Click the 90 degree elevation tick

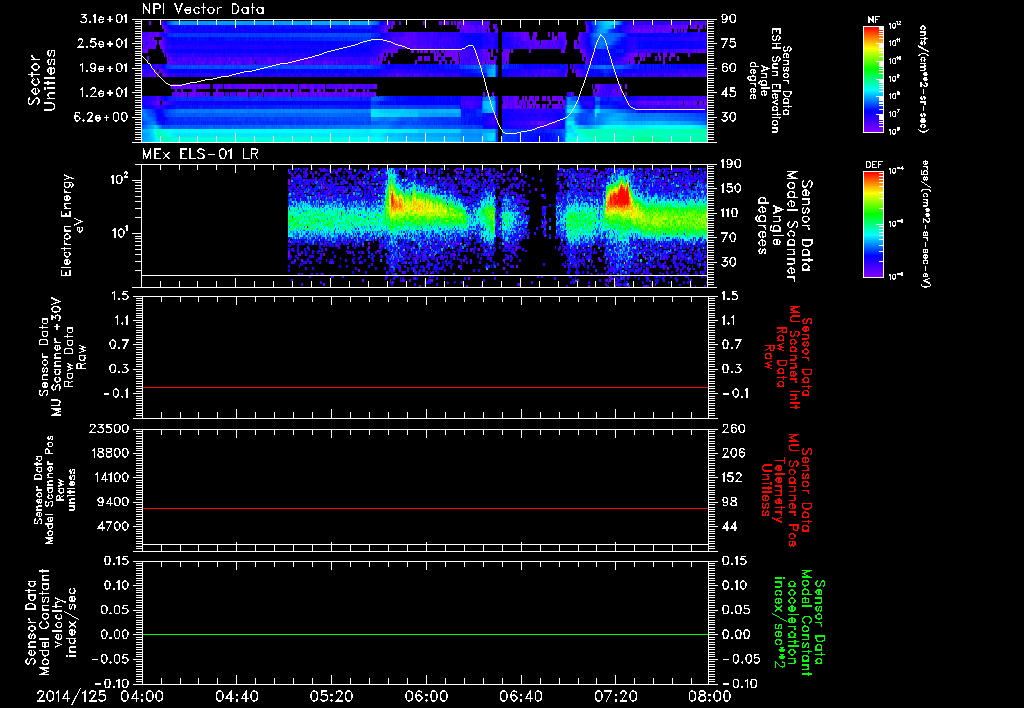pyautogui.click(x=729, y=19)
